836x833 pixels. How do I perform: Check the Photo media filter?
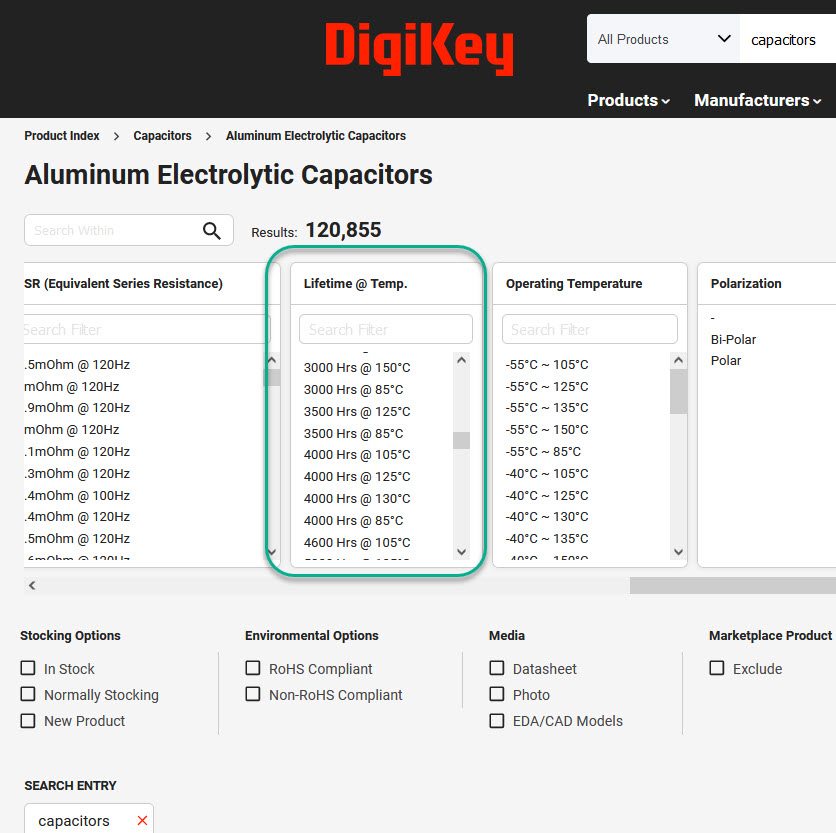(497, 694)
